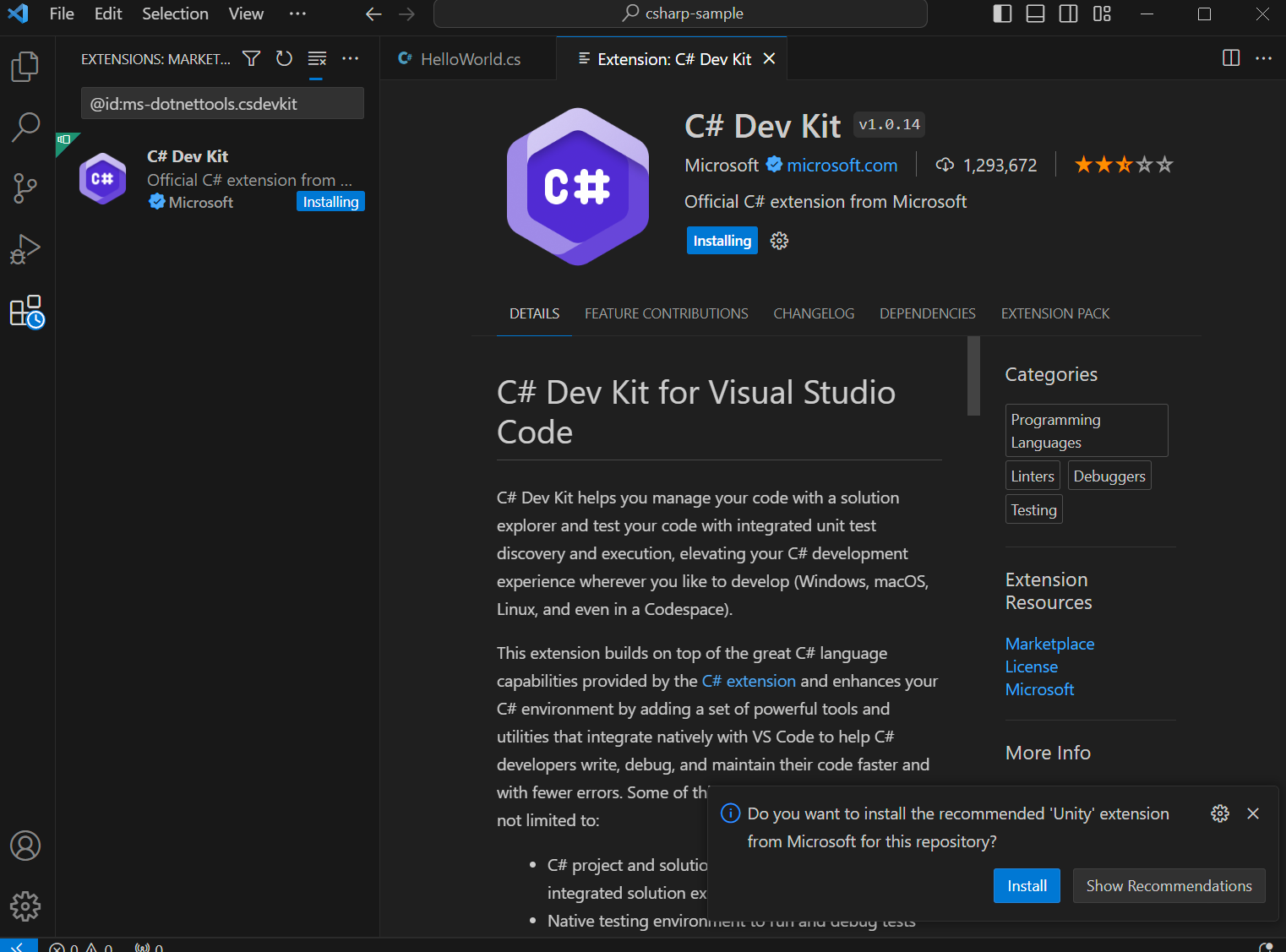Select the DETAILS tab
This screenshot has width=1286, height=952.
click(x=534, y=313)
